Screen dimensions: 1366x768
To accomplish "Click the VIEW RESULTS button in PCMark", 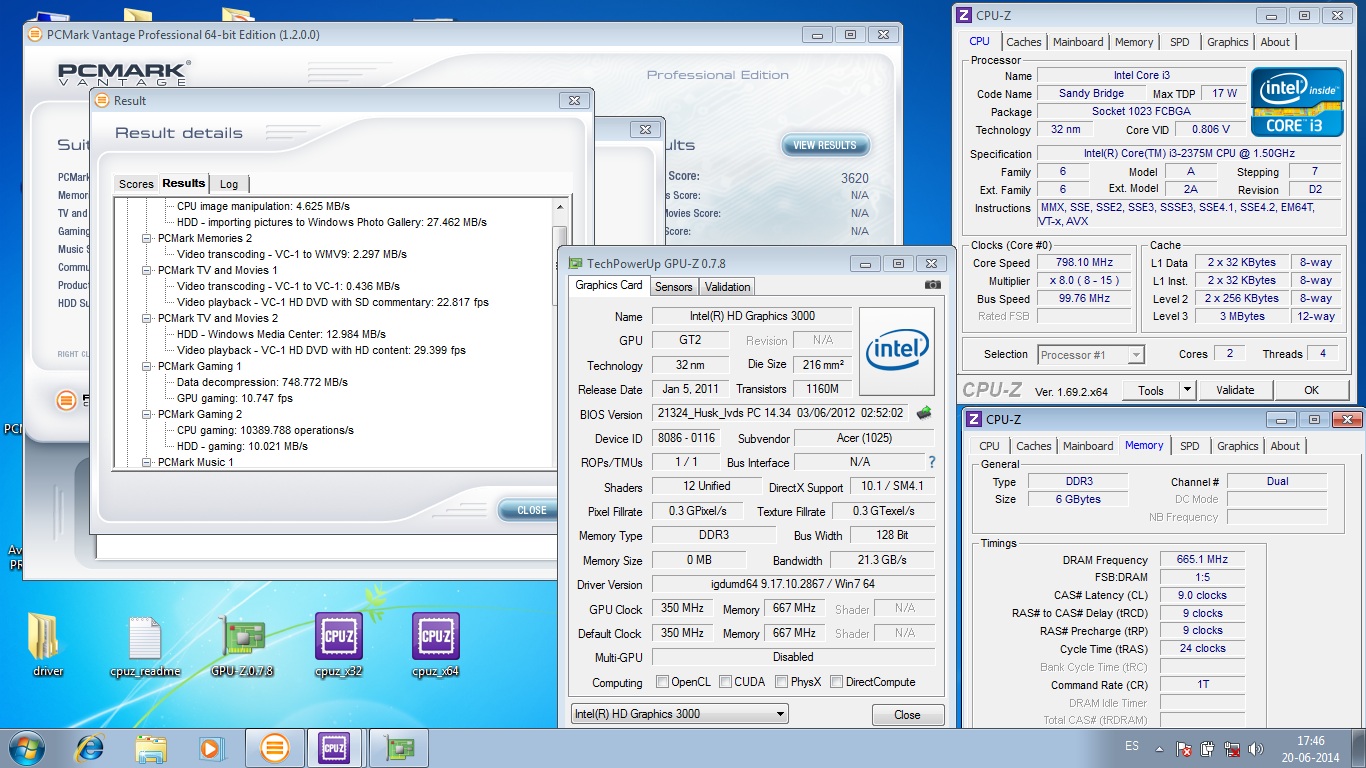I will [x=825, y=145].
